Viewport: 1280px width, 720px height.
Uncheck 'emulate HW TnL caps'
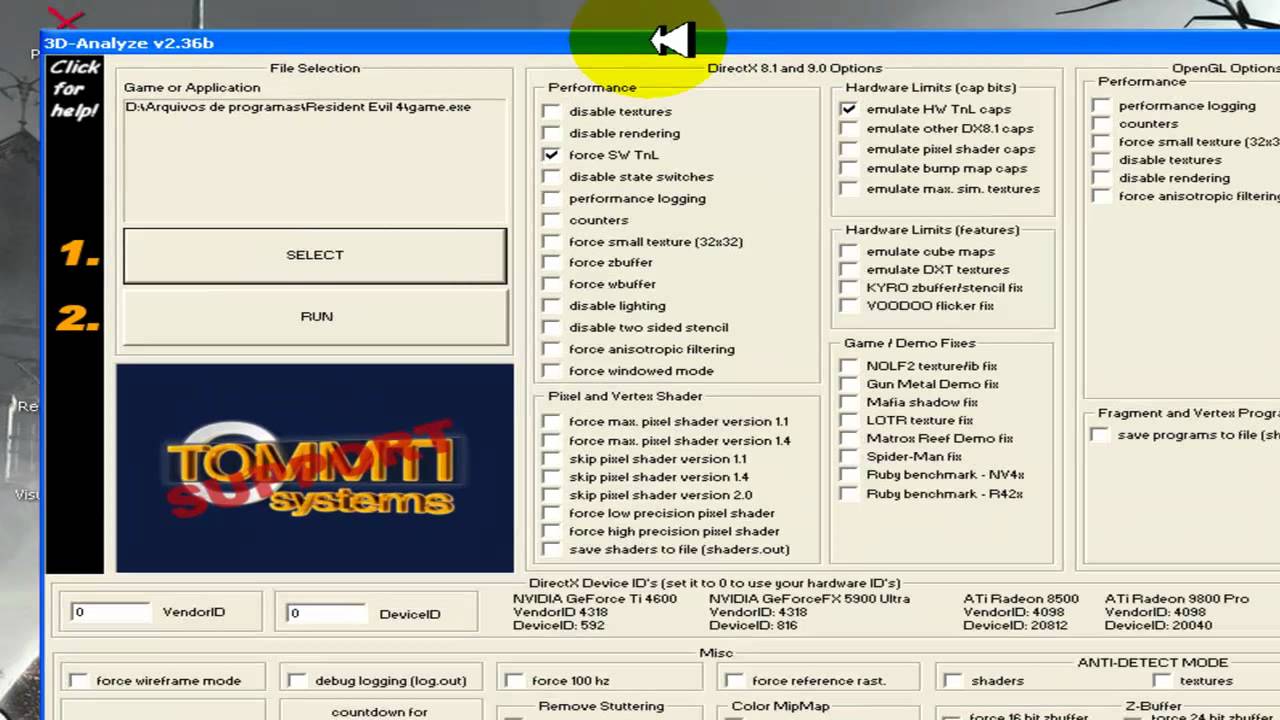click(x=848, y=109)
